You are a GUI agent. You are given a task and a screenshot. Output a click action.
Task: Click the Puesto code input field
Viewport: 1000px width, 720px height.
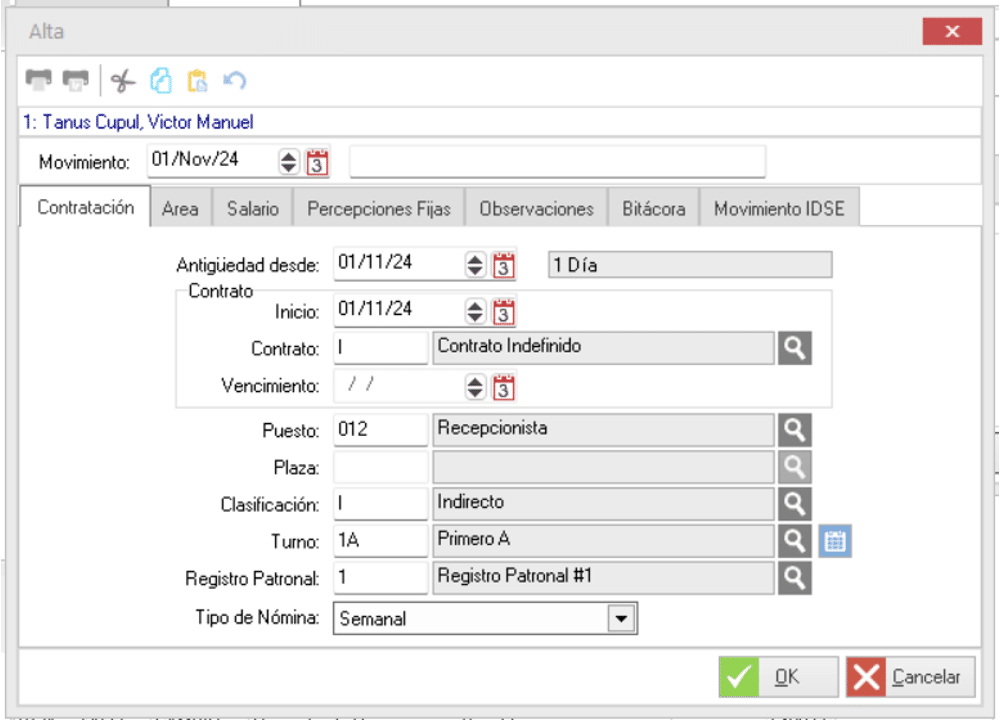tap(380, 430)
